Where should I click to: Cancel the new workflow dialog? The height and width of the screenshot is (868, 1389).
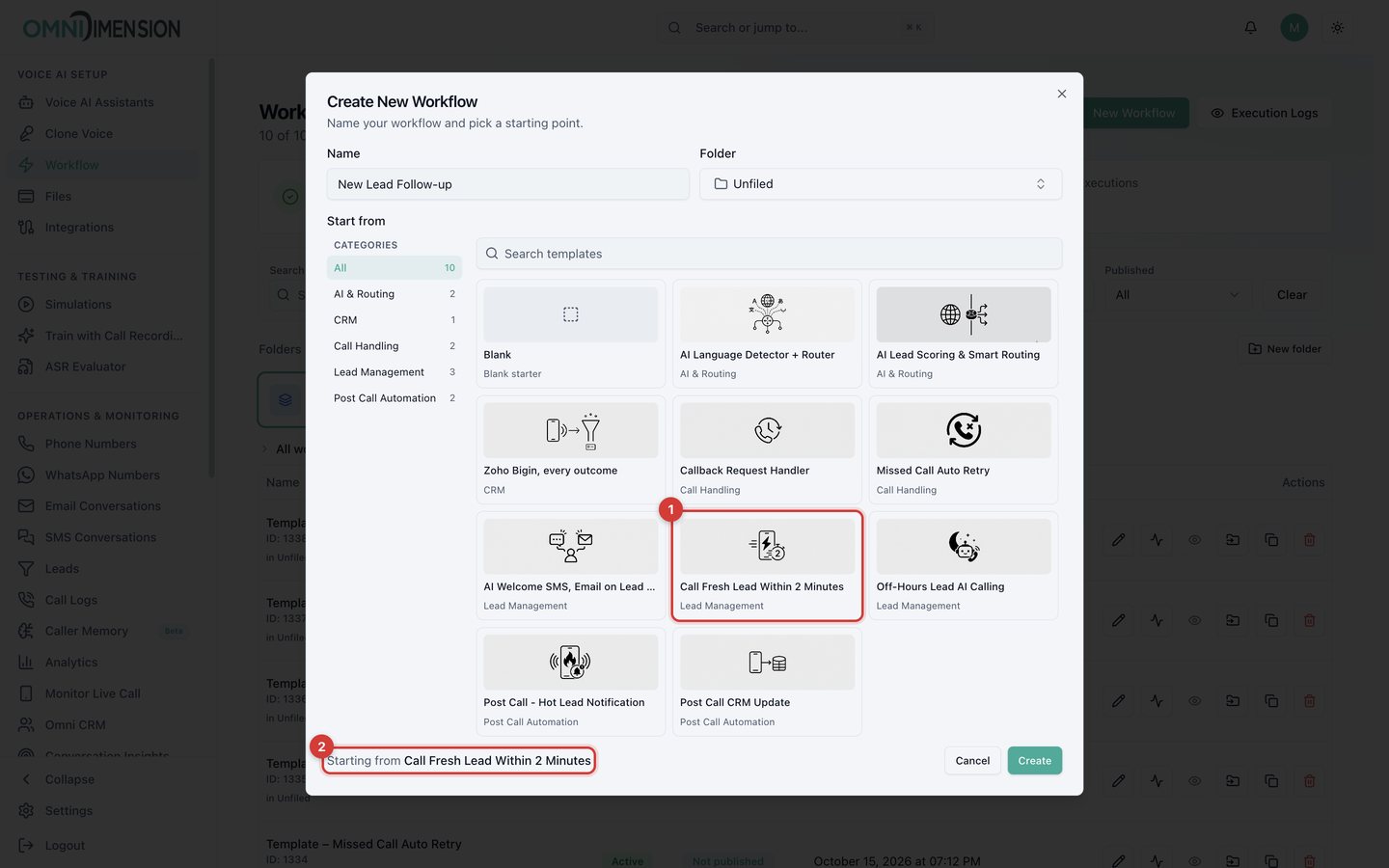972,761
